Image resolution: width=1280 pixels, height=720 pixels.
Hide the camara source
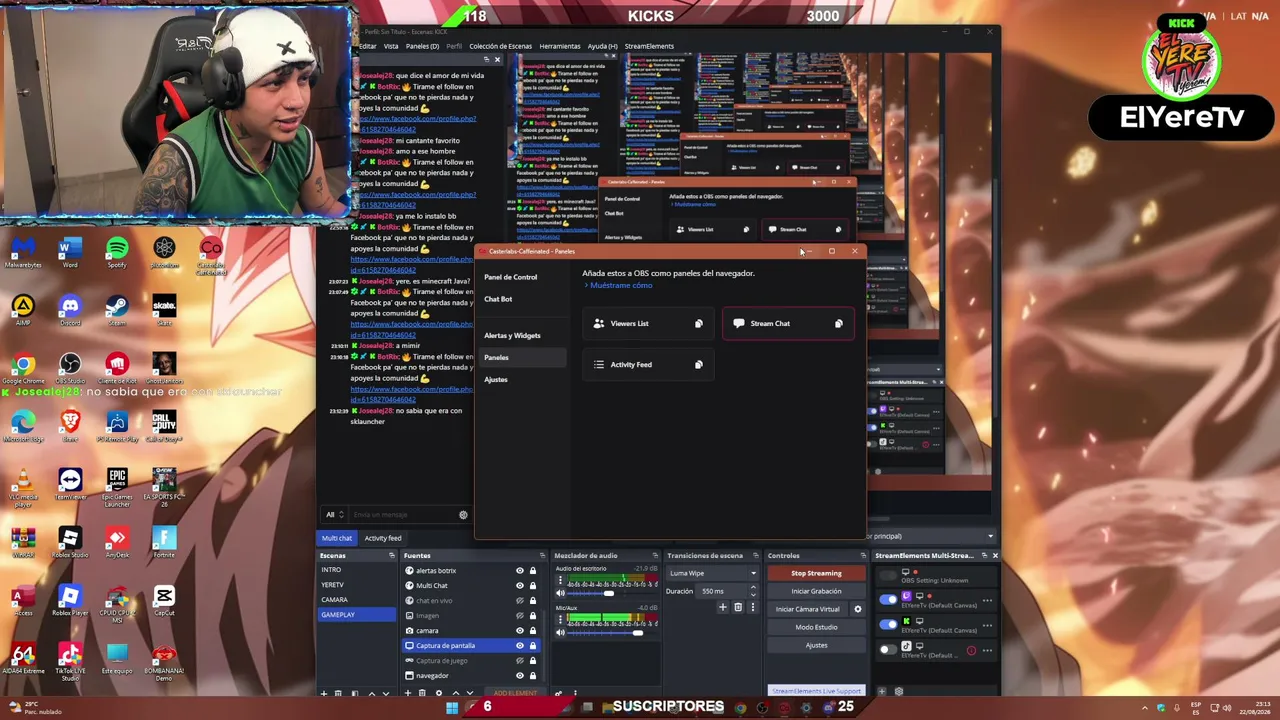pyautogui.click(x=519, y=631)
